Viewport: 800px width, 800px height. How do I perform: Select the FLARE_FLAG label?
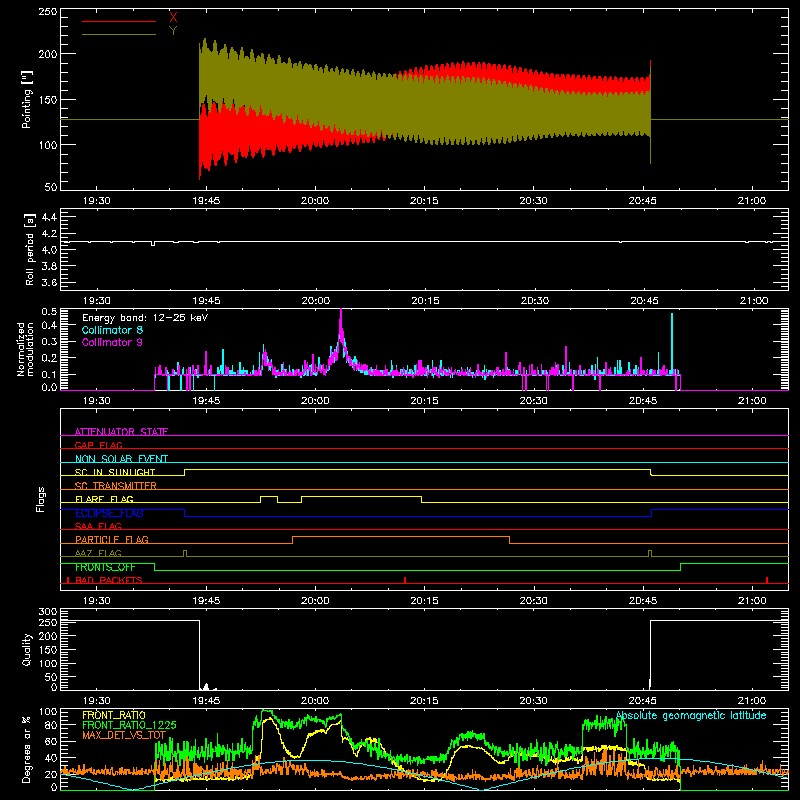click(x=104, y=499)
